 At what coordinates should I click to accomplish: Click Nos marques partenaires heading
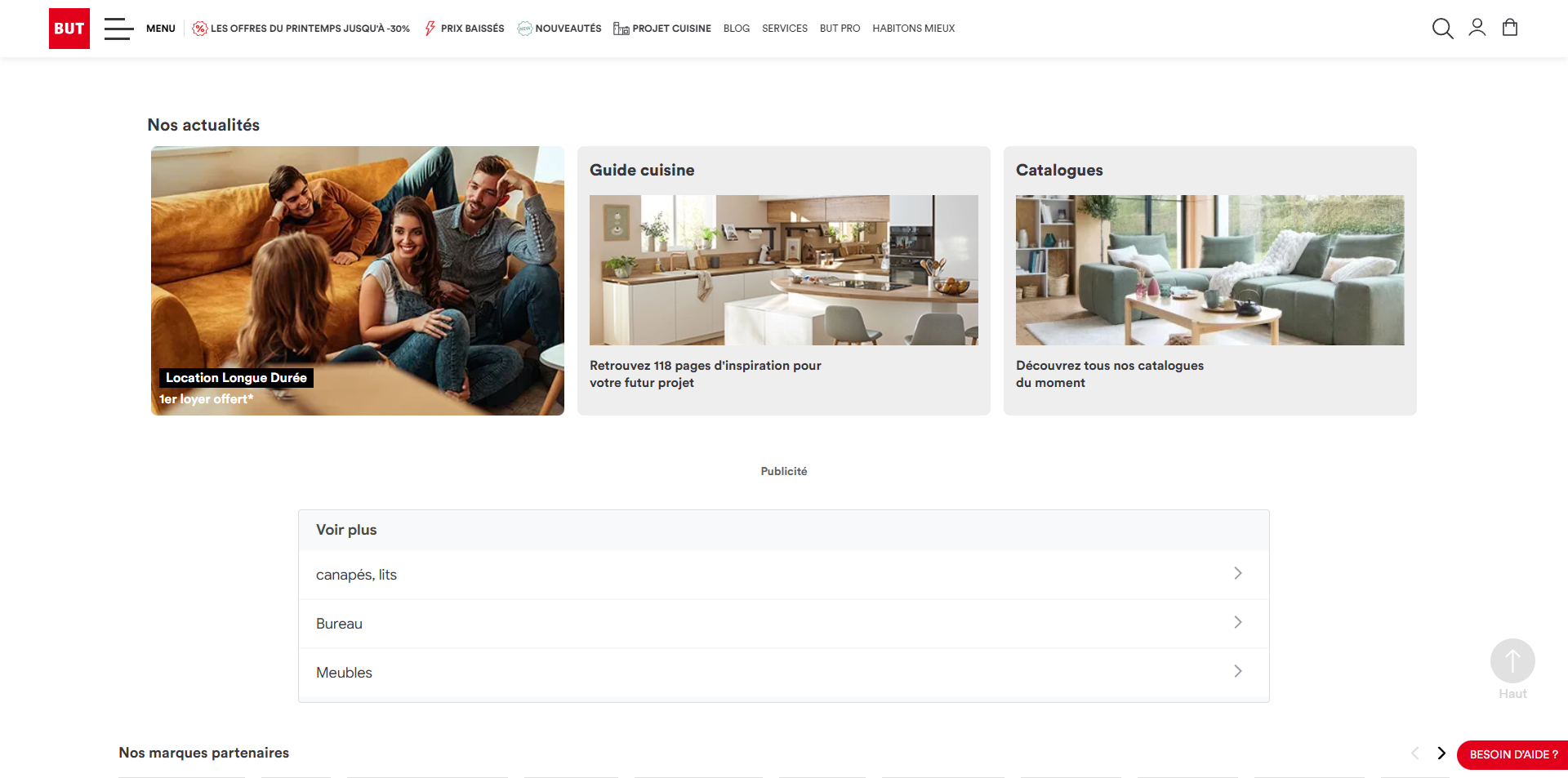[204, 753]
